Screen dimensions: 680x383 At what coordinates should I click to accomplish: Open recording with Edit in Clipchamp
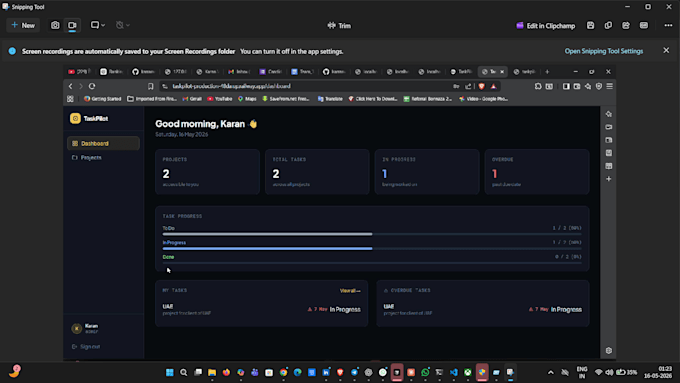click(x=546, y=26)
